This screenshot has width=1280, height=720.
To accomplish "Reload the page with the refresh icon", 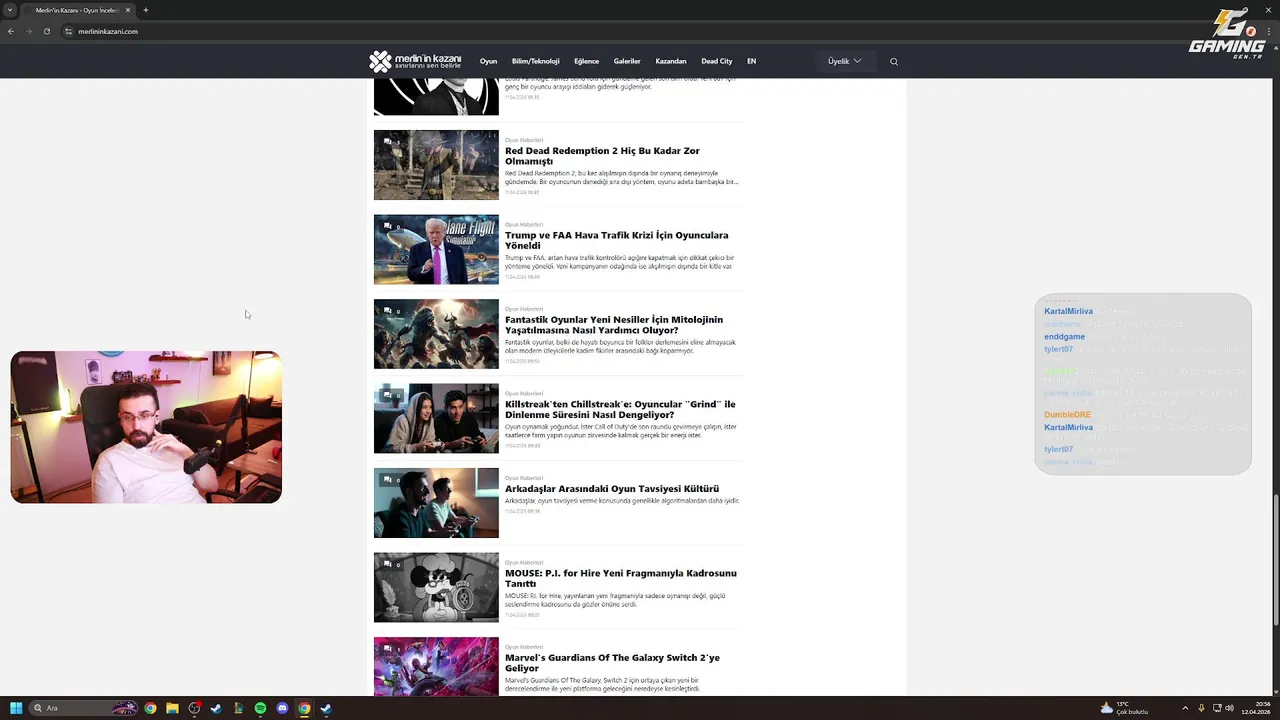I will tap(46, 31).
